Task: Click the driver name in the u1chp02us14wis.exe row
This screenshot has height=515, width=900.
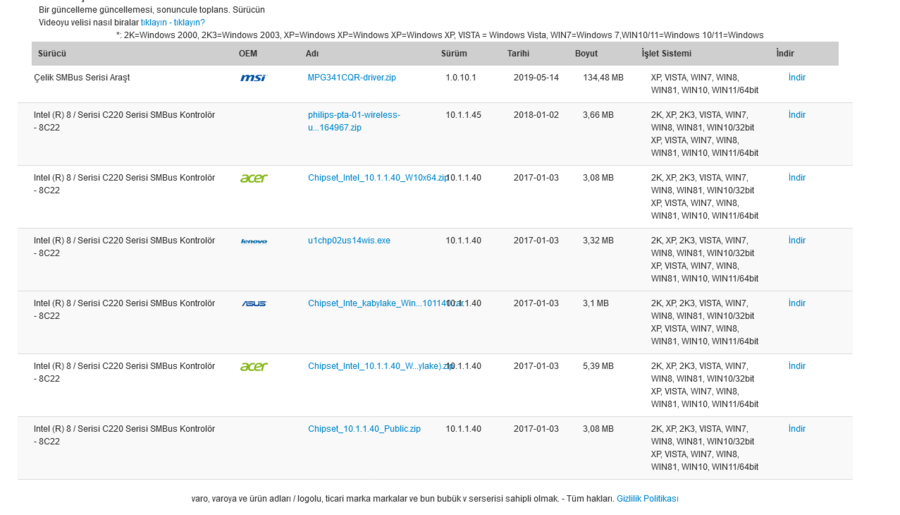Action: click(124, 247)
